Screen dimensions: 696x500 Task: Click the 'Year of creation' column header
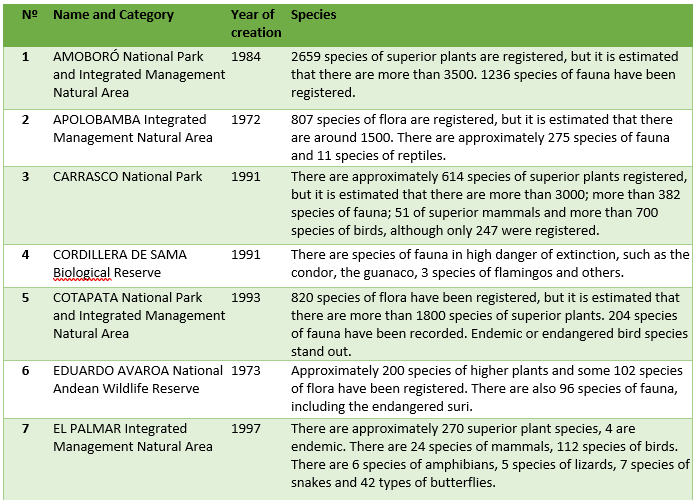[256, 24]
